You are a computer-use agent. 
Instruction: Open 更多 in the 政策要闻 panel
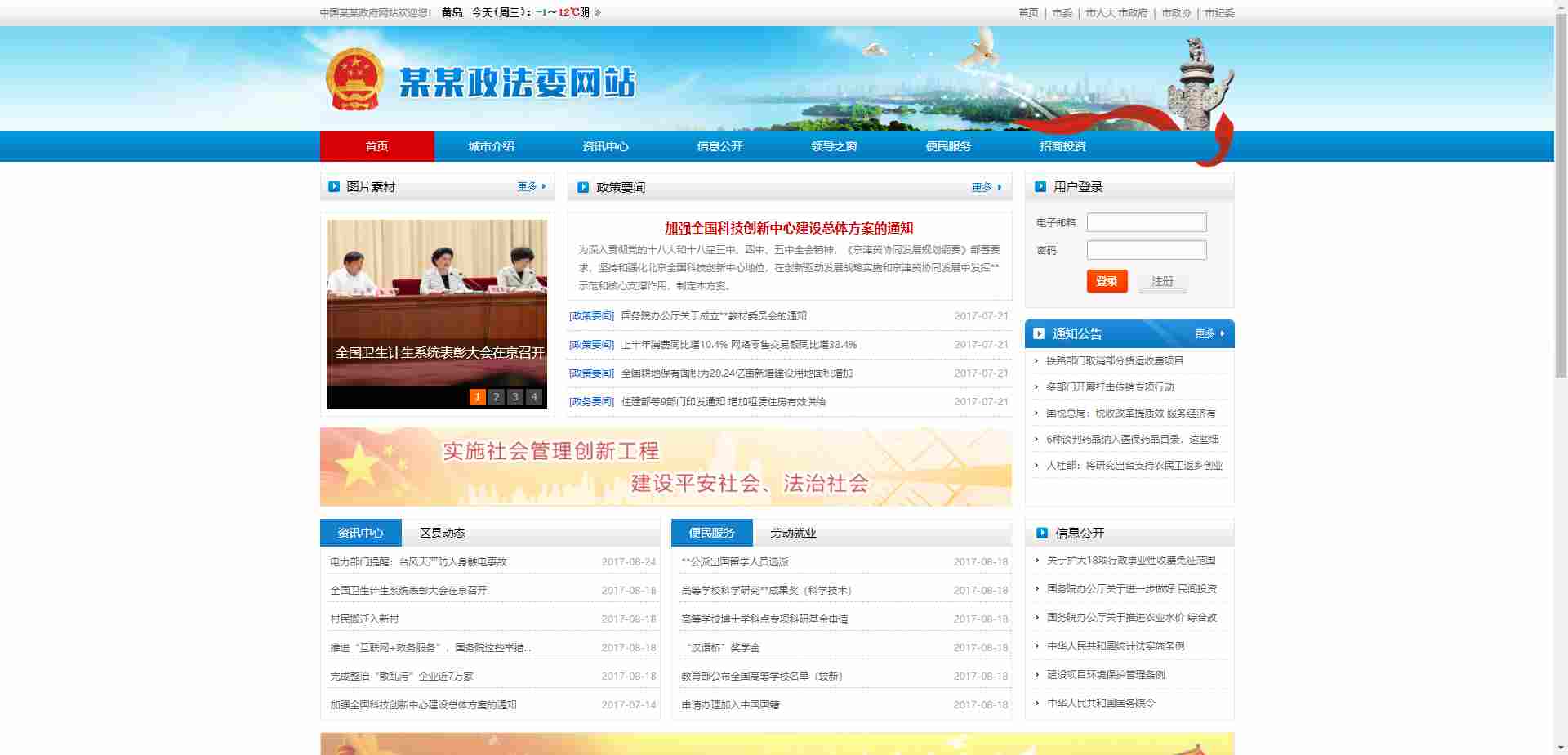(x=987, y=187)
